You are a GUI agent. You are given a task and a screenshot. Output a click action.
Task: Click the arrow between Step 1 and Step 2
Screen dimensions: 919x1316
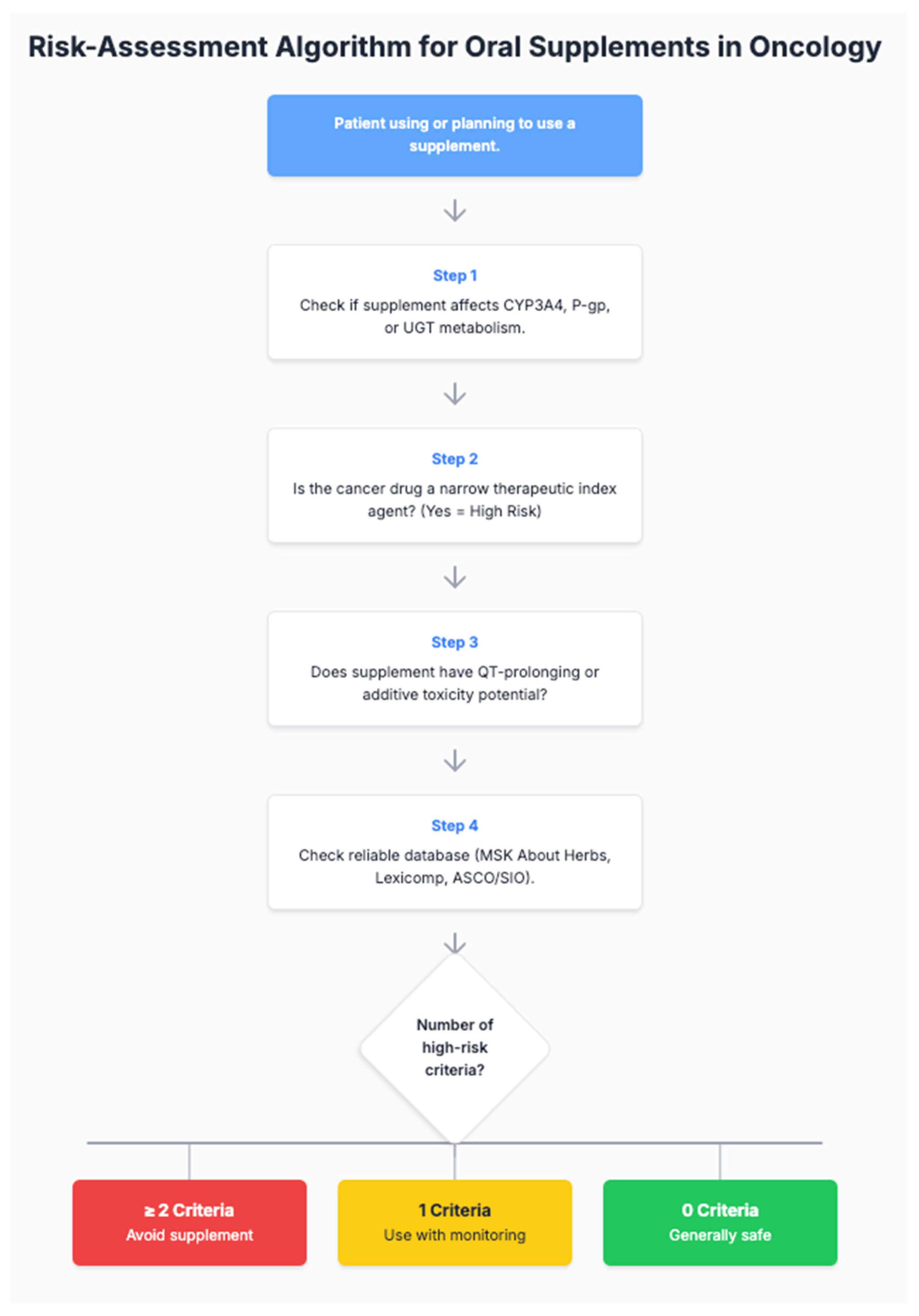click(x=455, y=394)
